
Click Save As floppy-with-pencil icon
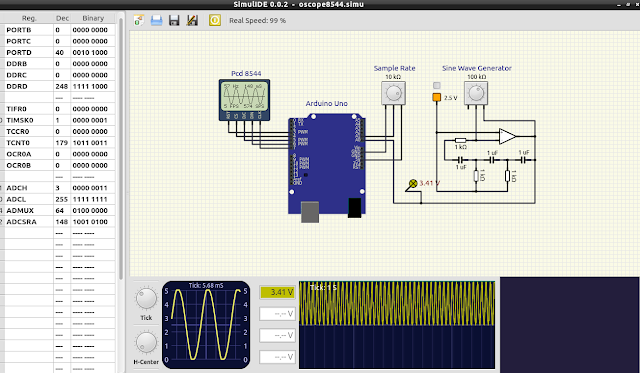(192, 20)
